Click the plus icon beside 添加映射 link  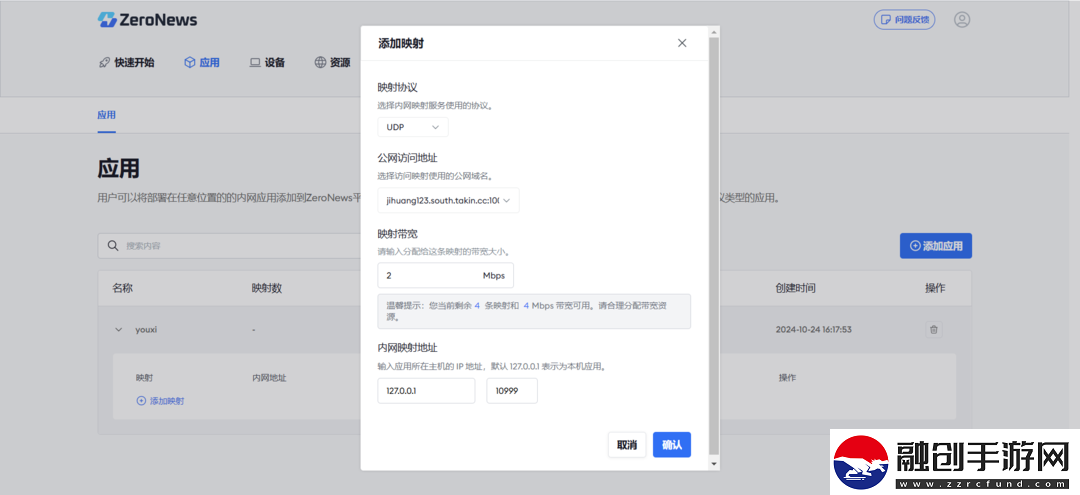click(141, 401)
